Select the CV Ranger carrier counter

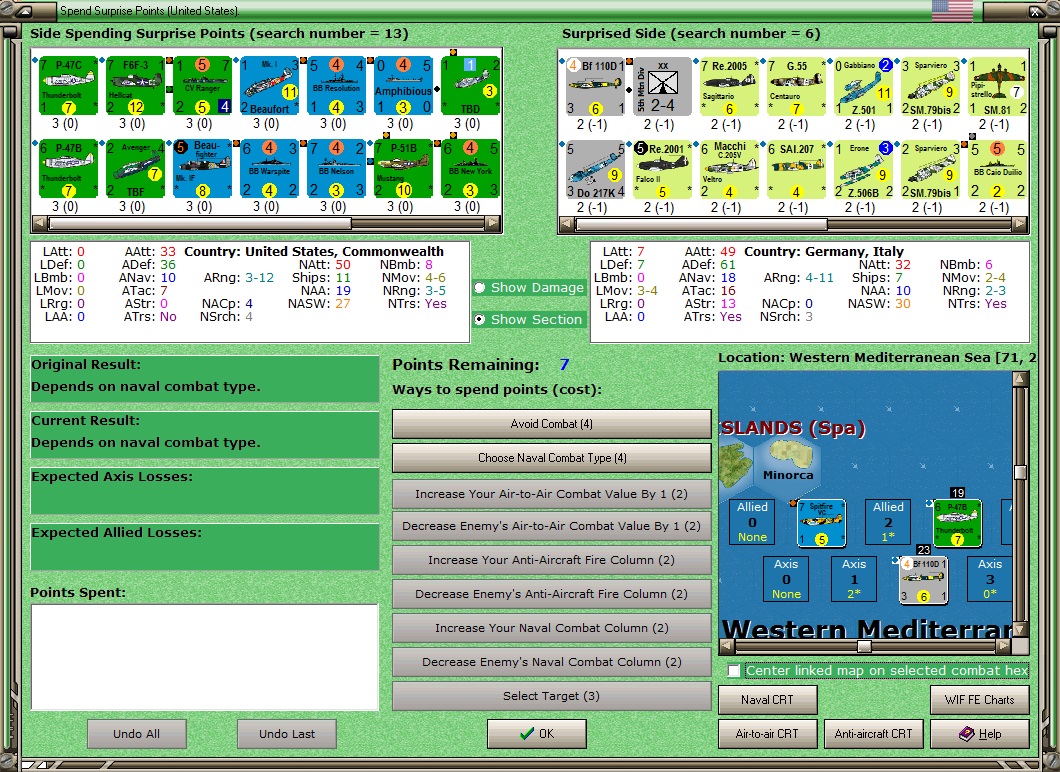coord(202,86)
